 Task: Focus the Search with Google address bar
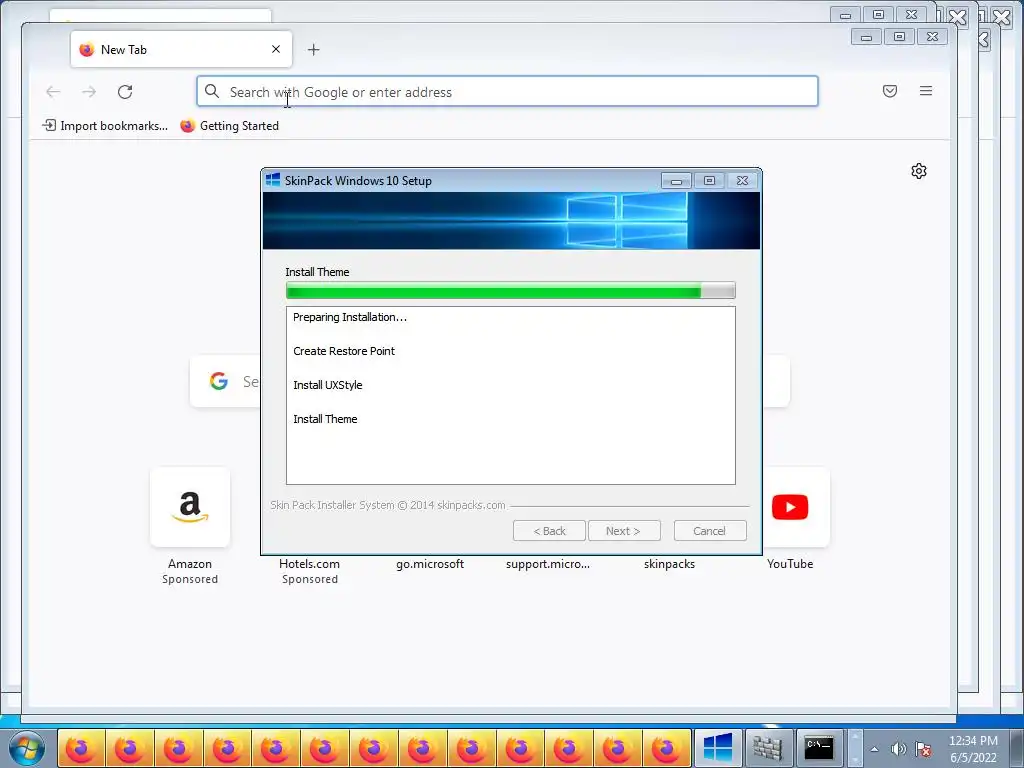507,91
